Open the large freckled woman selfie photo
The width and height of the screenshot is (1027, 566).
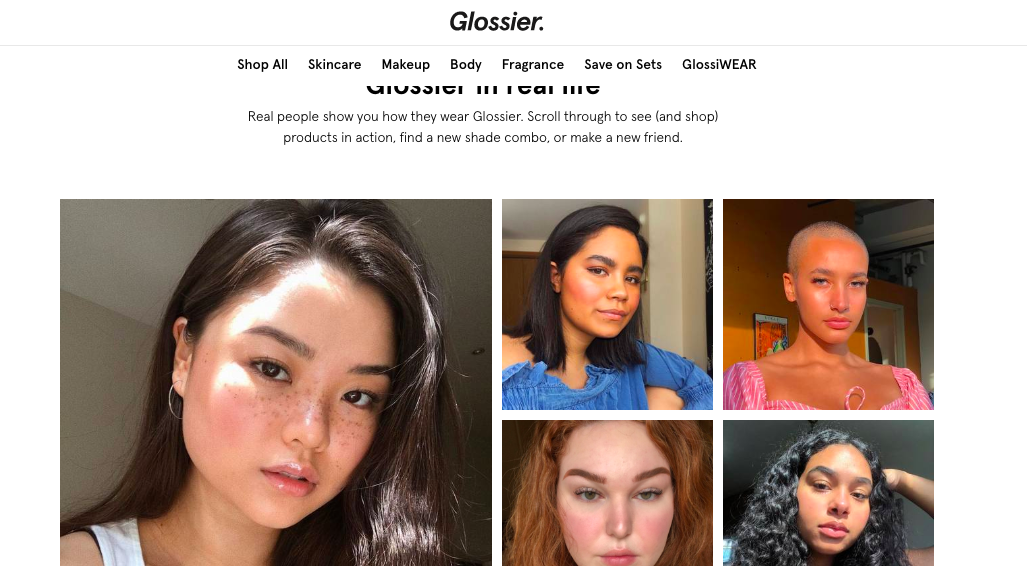click(276, 383)
